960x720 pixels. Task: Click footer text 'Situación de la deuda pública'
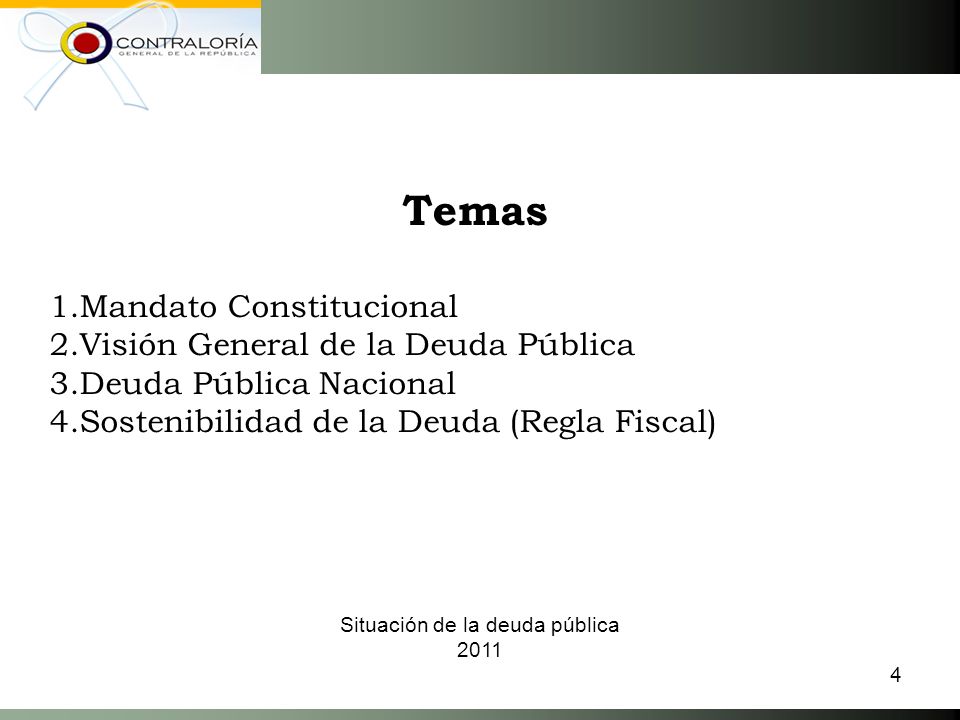[x=479, y=625]
